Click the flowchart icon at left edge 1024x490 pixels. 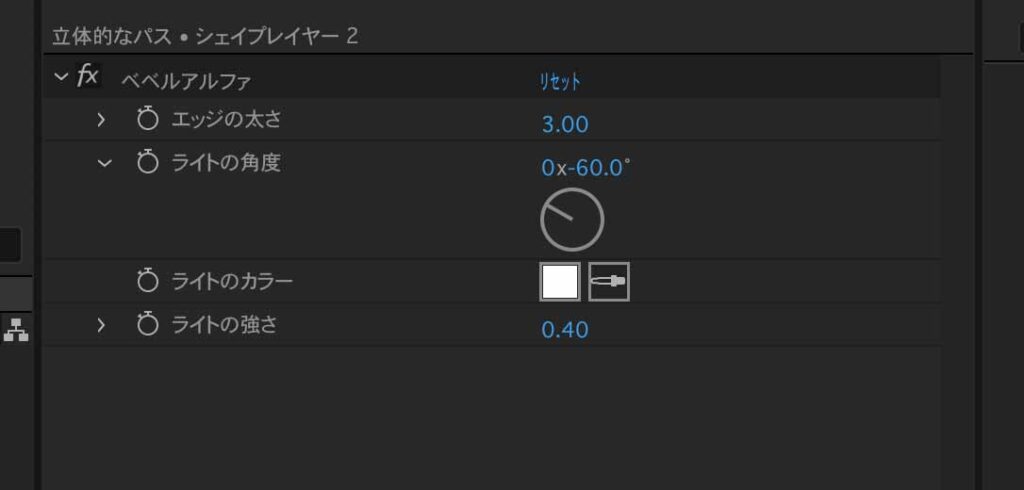[x=16, y=329]
